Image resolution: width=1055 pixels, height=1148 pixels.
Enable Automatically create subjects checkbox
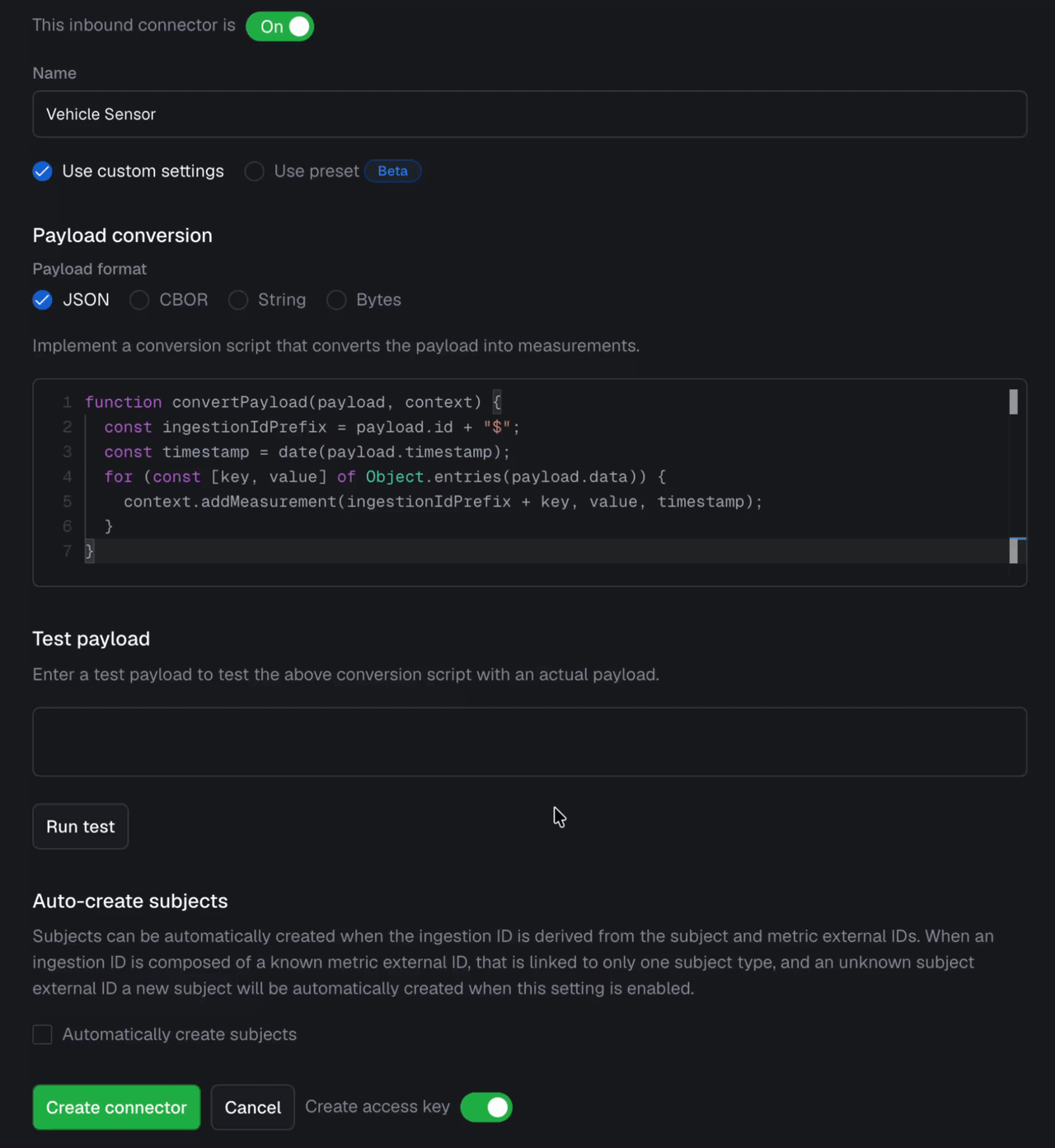[x=43, y=1034]
